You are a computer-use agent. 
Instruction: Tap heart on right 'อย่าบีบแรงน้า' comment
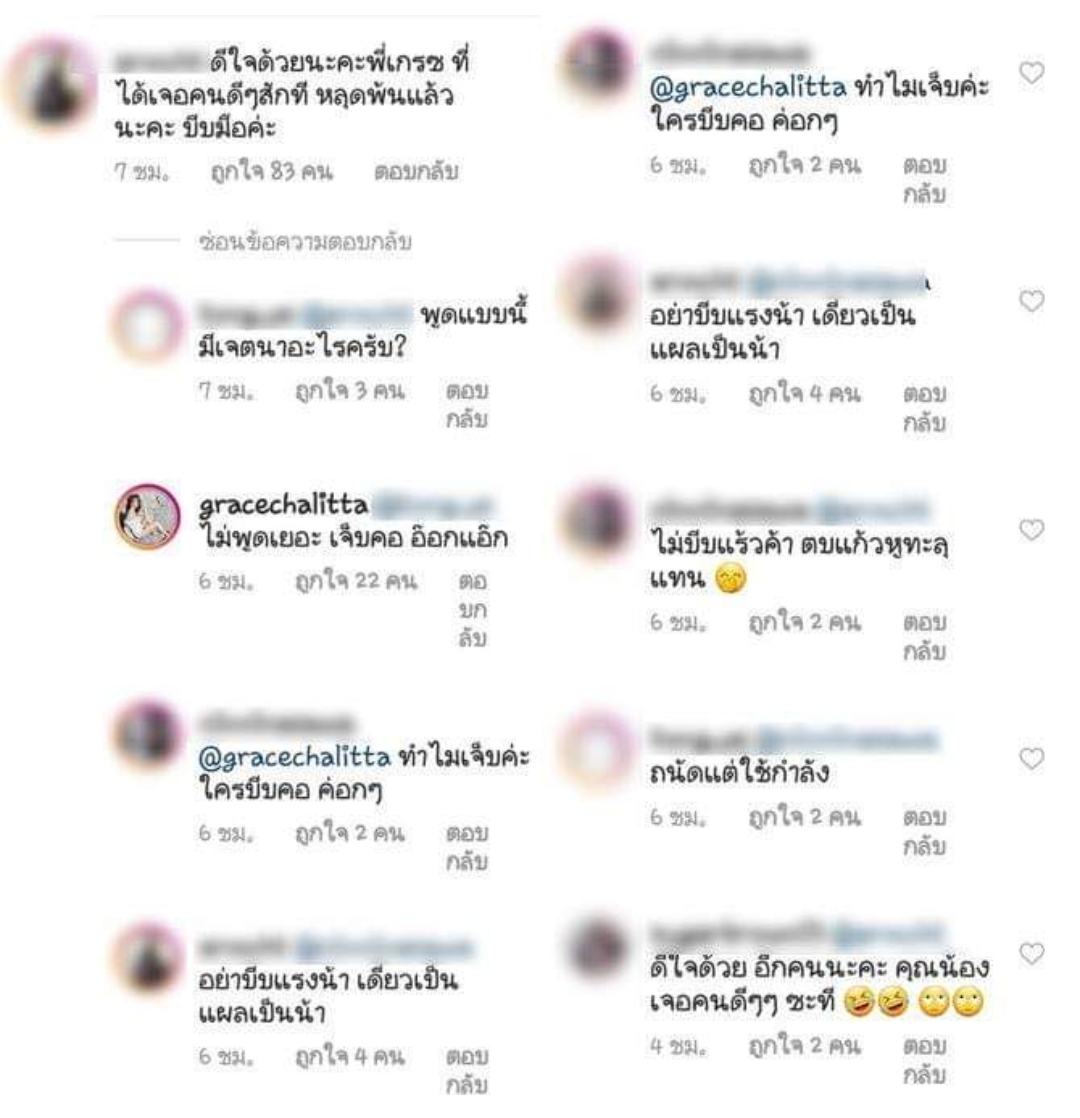pyautogui.click(x=1031, y=301)
